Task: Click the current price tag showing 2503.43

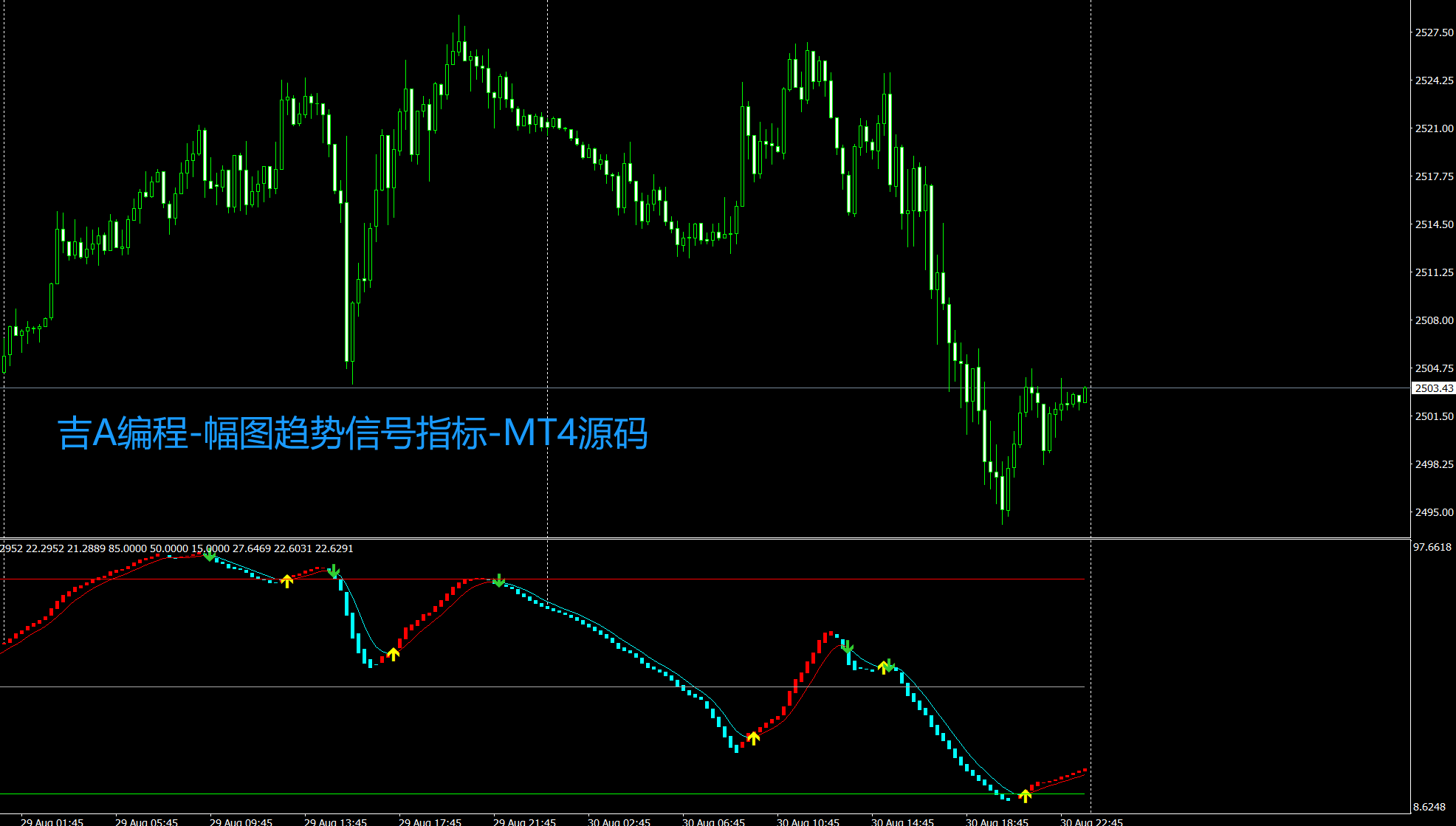Action: point(1432,387)
